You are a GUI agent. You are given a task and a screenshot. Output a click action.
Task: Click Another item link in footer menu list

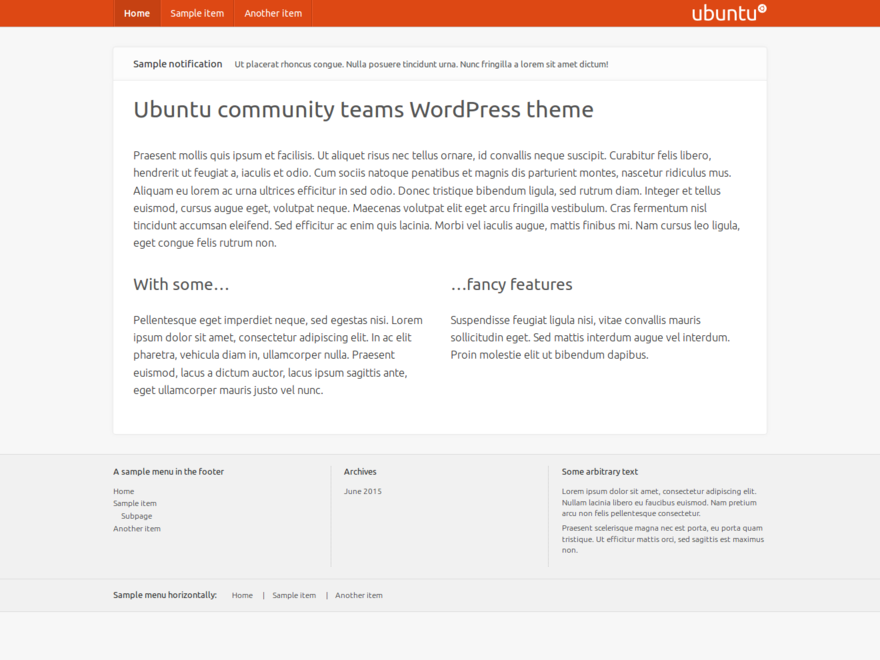point(137,529)
